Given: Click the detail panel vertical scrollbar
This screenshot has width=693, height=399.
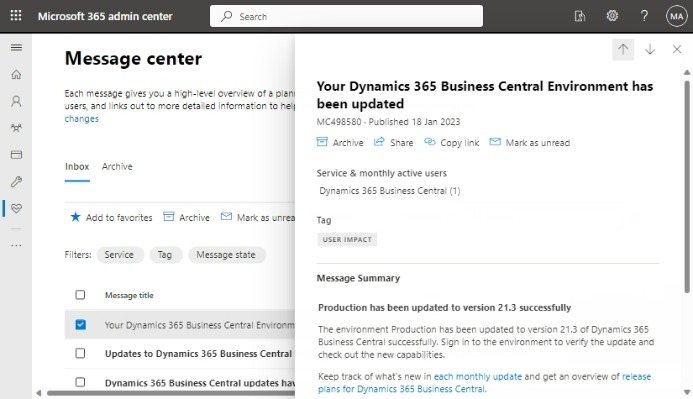Looking at the screenshot, I should click(687, 186).
